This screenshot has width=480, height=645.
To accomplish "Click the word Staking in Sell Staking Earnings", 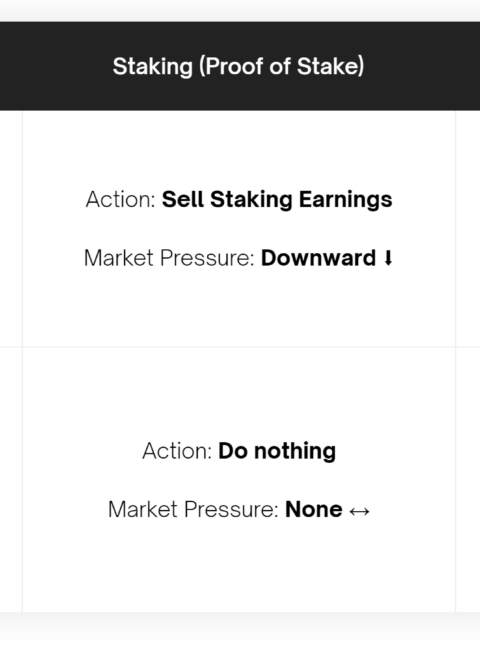I will pyautogui.click(x=251, y=200).
